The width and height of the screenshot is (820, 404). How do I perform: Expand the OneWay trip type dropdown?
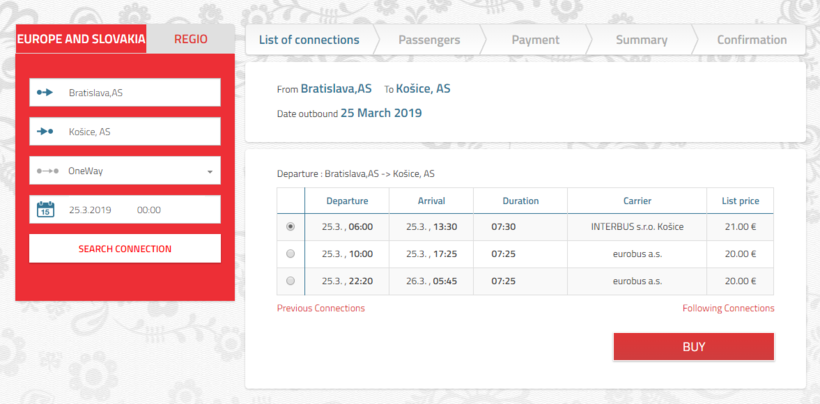pyautogui.click(x=210, y=172)
